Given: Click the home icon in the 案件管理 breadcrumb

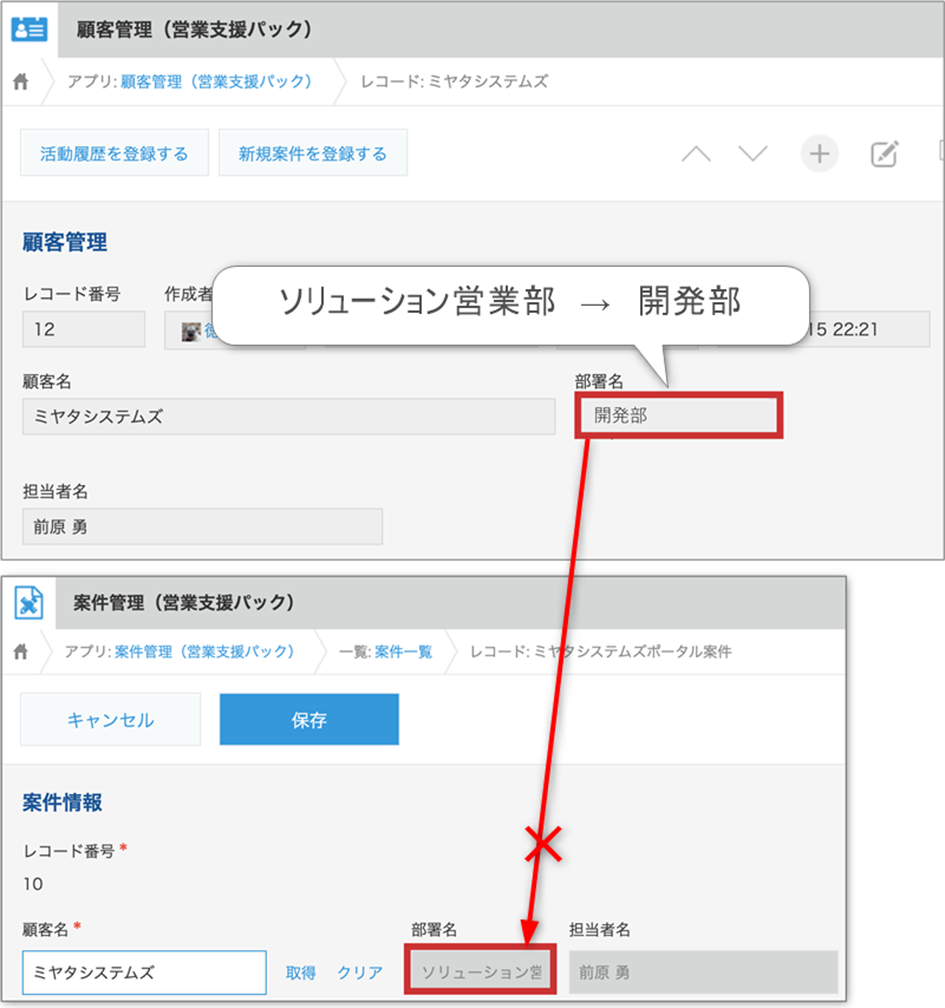Looking at the screenshot, I should (20, 652).
